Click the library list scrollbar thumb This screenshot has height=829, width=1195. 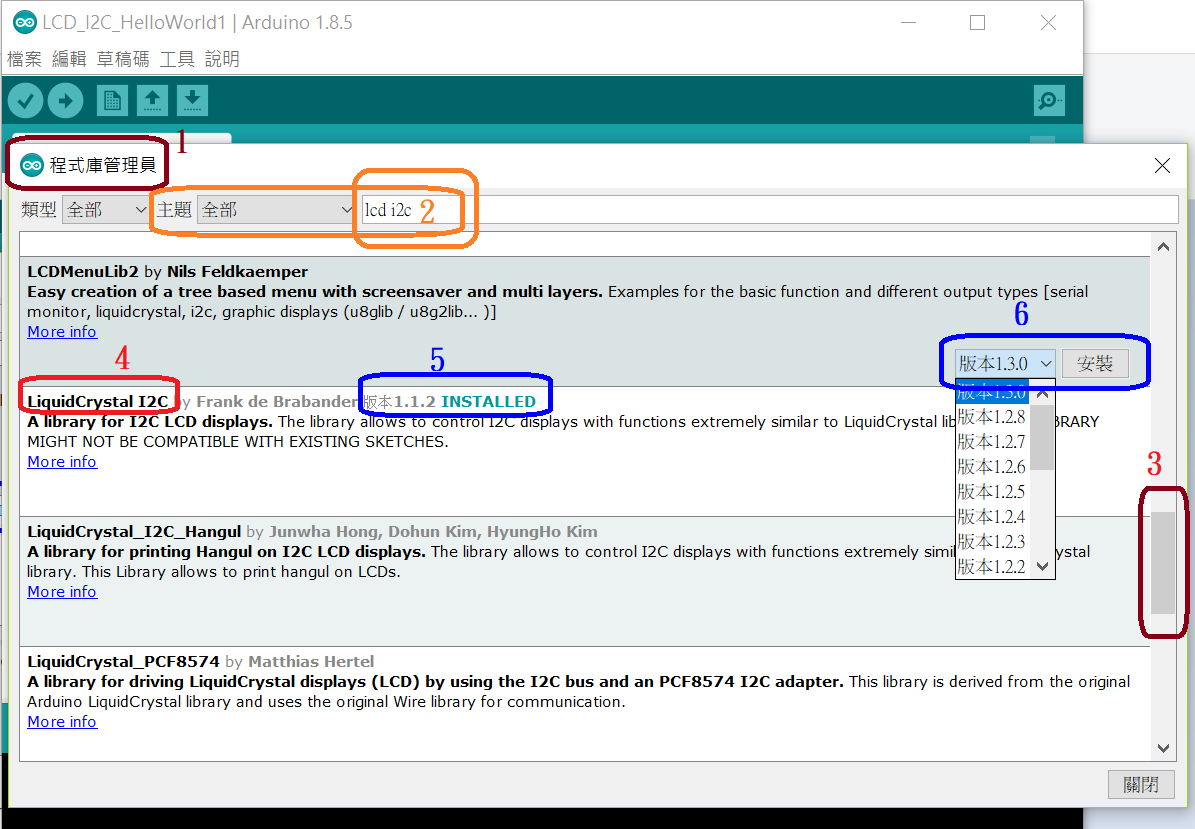tap(1163, 562)
